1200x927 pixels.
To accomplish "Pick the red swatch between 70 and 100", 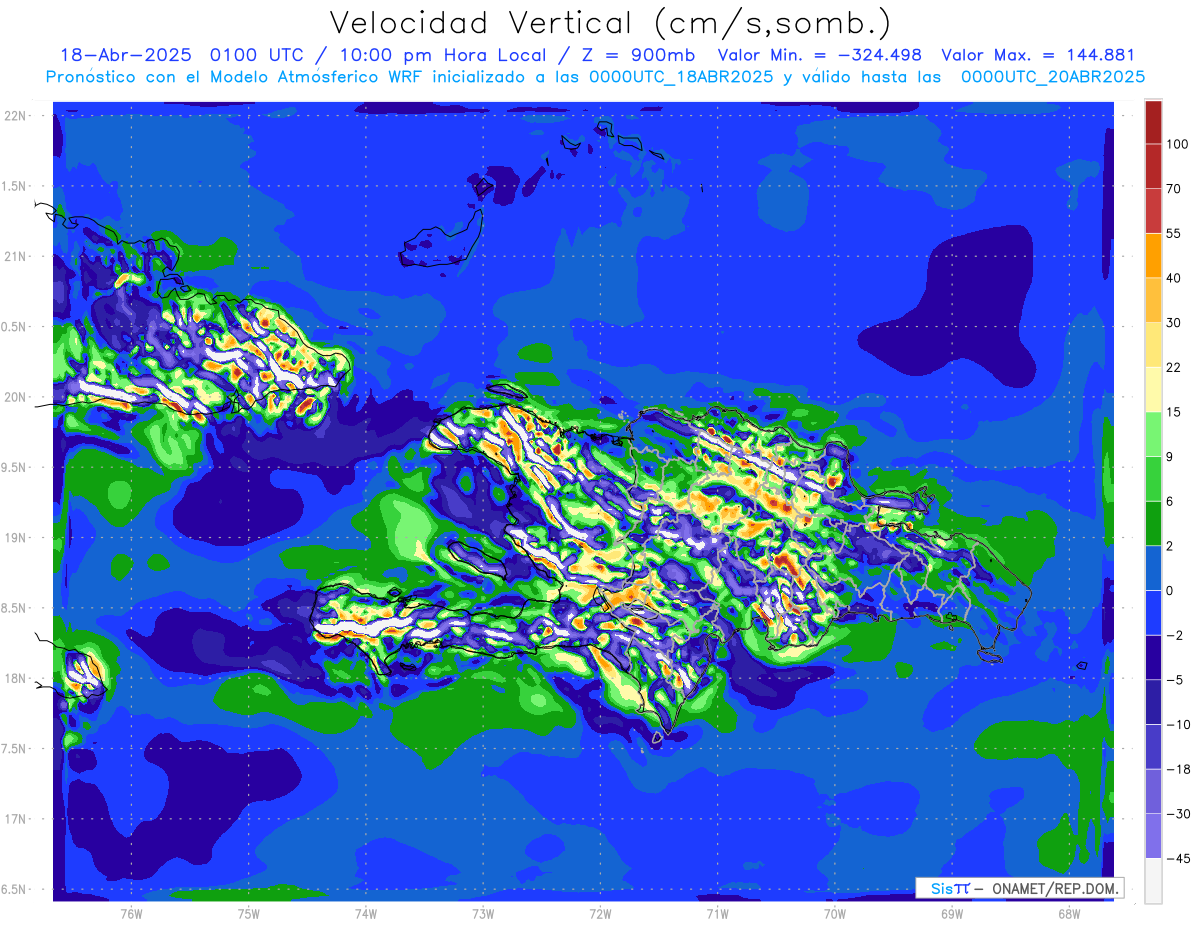I will tap(1153, 166).
